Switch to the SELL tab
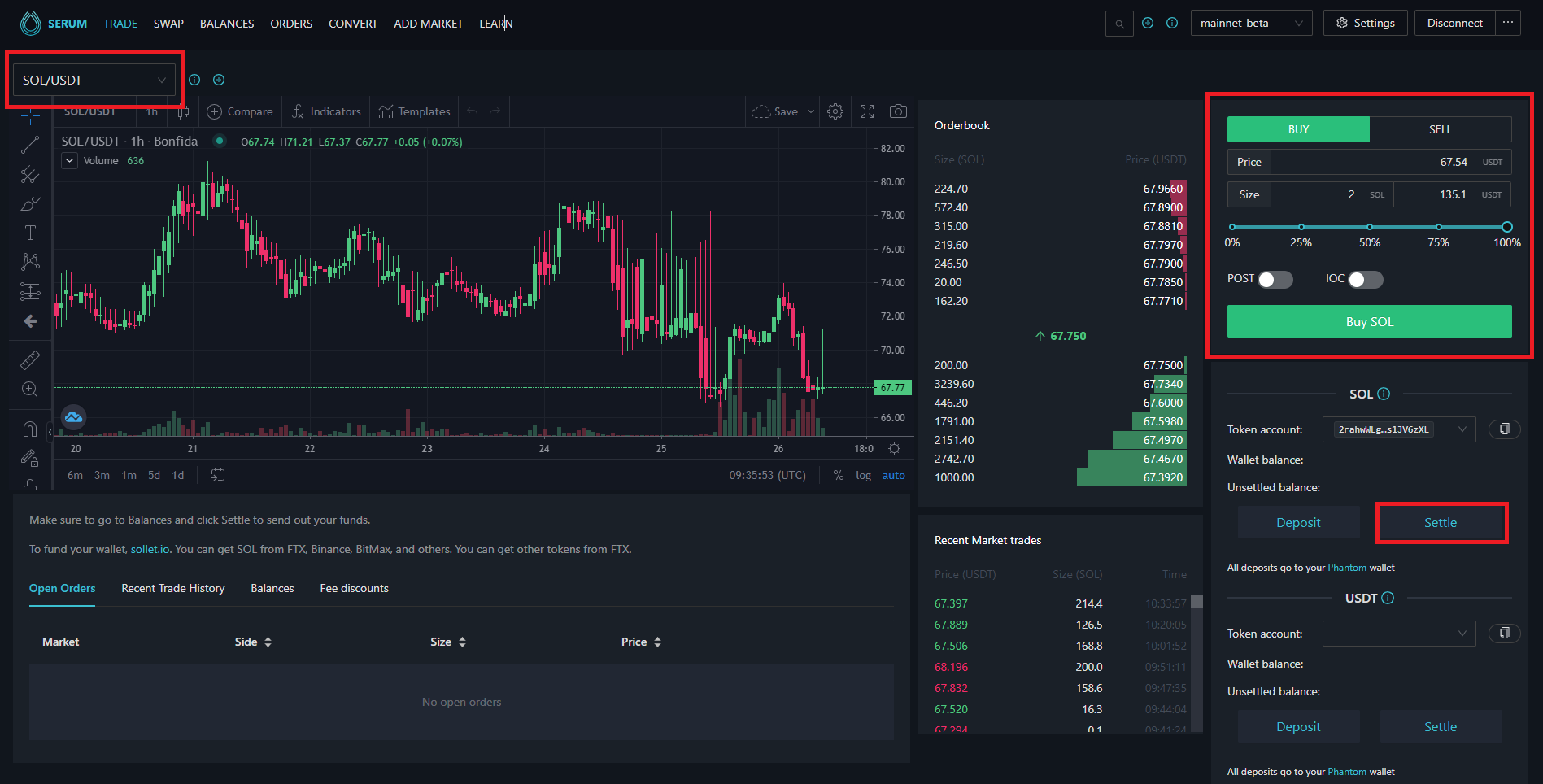 click(1440, 129)
